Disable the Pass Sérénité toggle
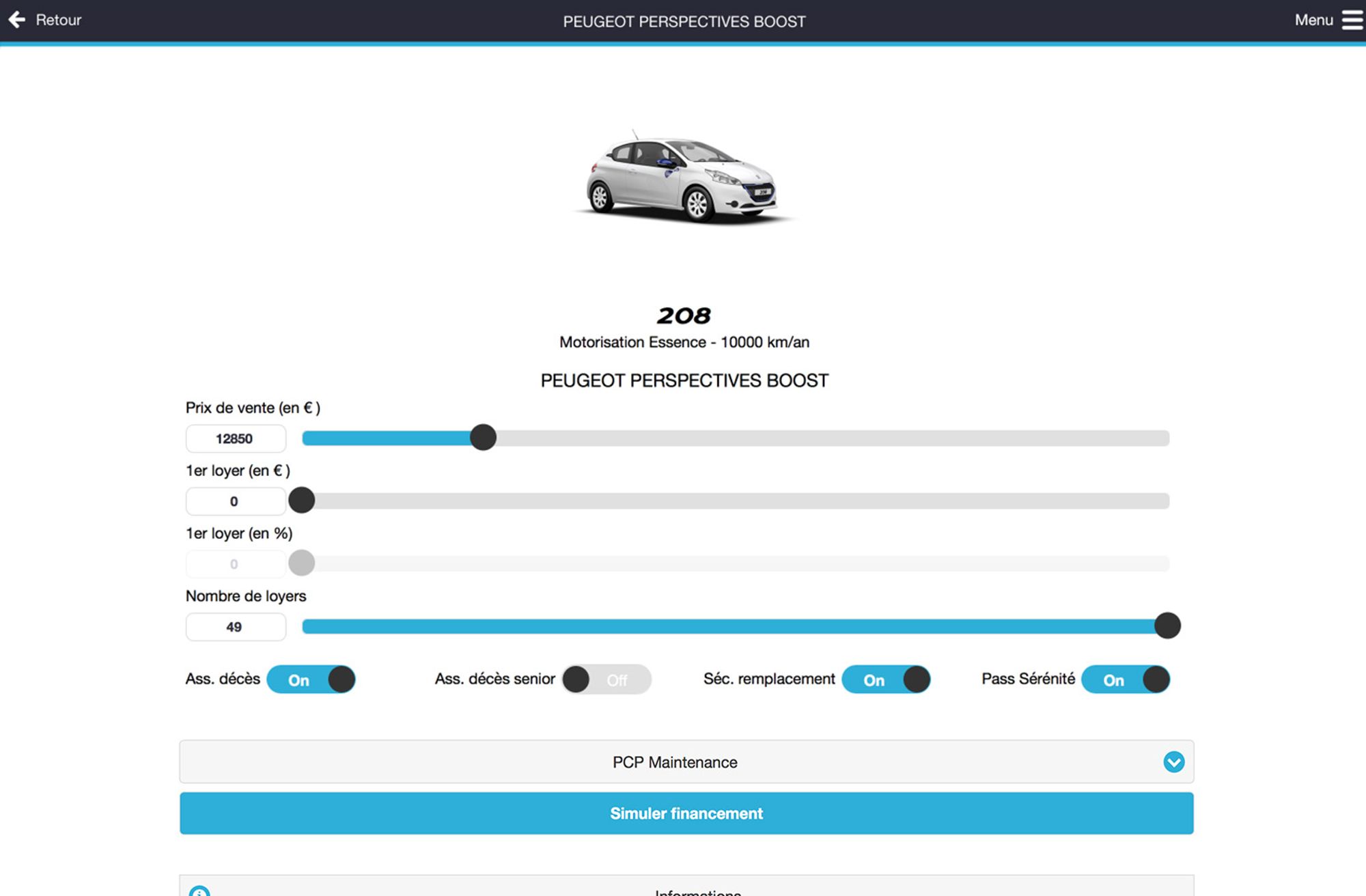The width and height of the screenshot is (1366, 896). (x=1126, y=680)
